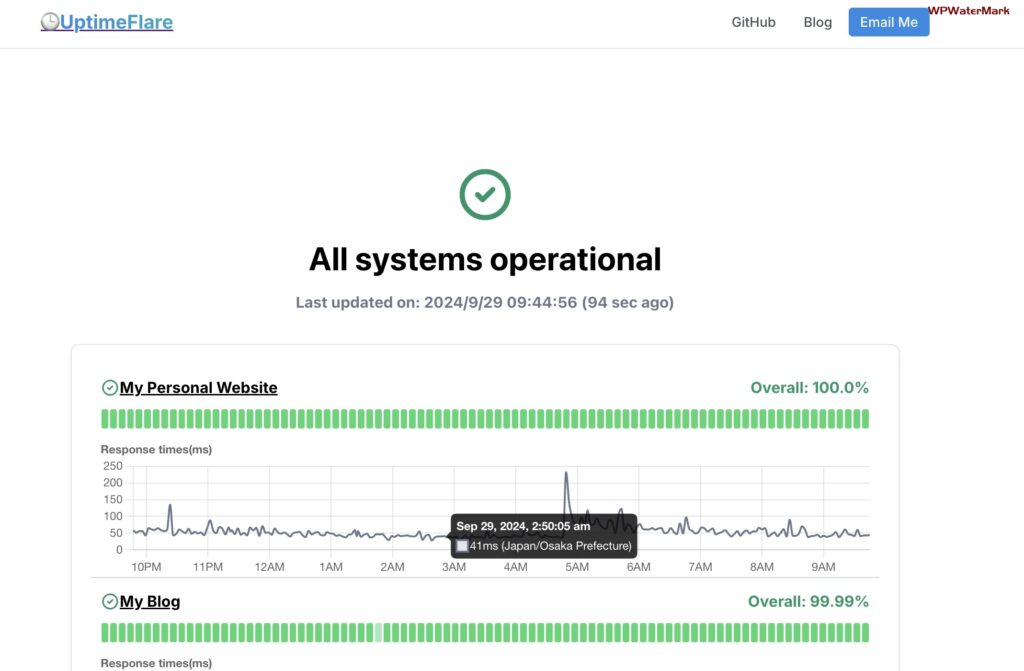
Task: Click check icon next to My Personal Website
Action: 110,387
